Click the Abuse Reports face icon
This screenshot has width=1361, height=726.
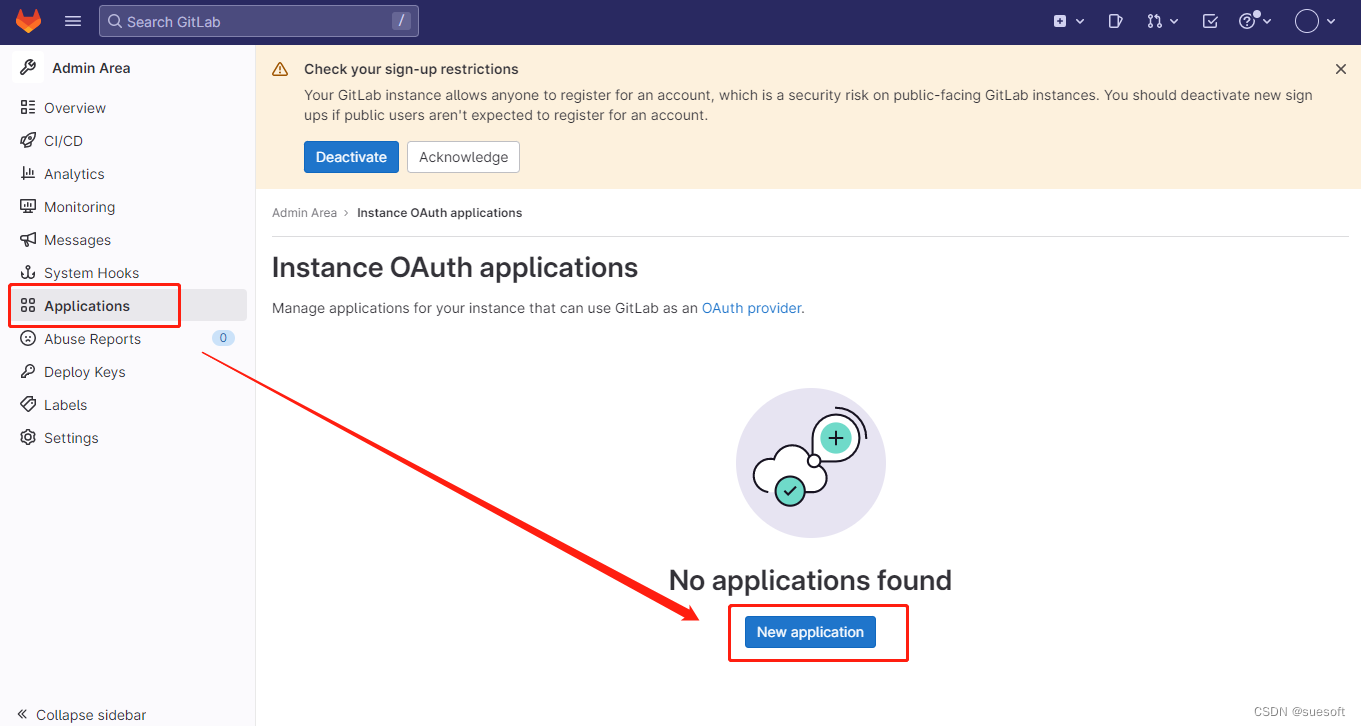28,339
